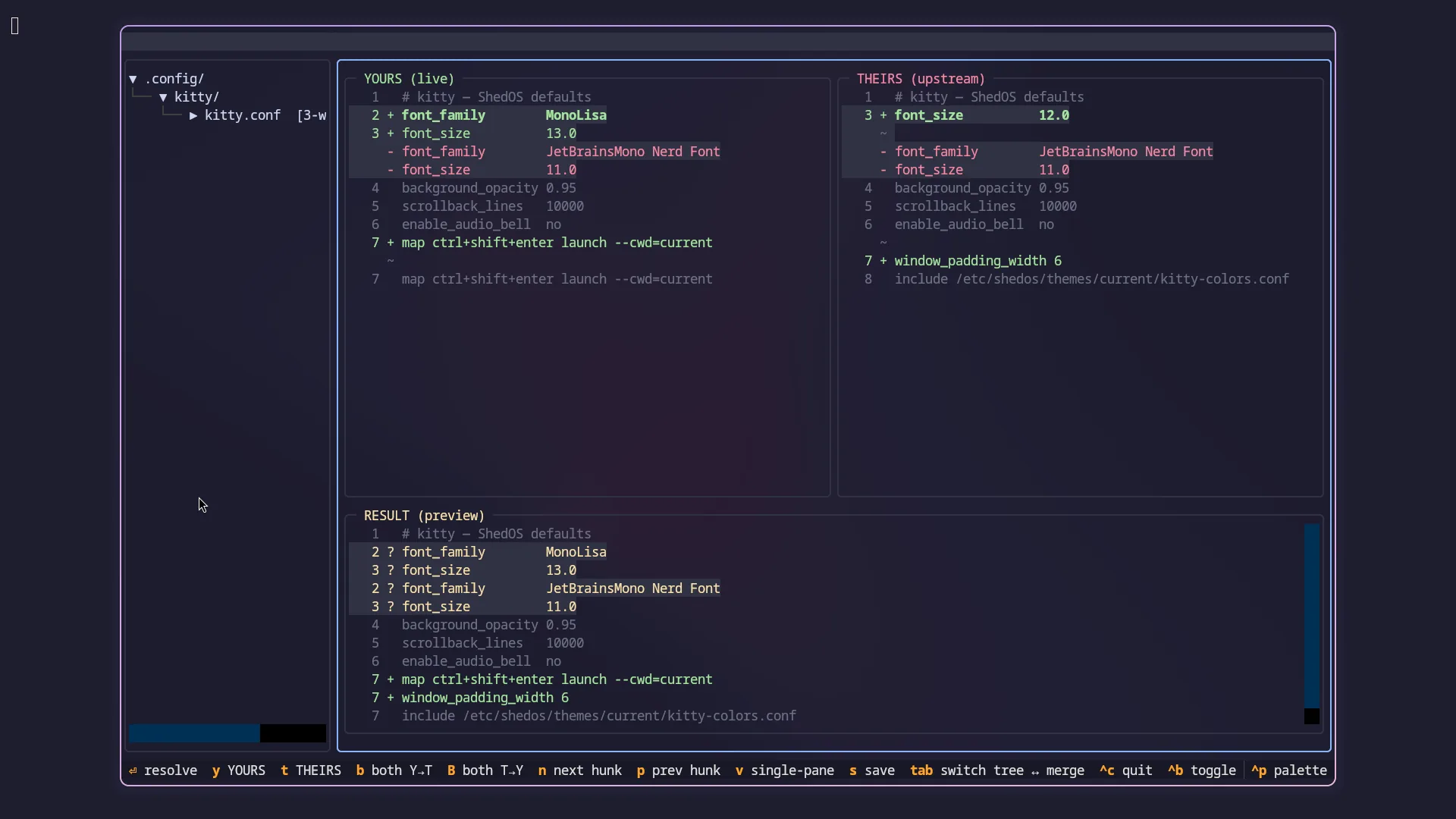Click toggle action in footer

[1202, 770]
